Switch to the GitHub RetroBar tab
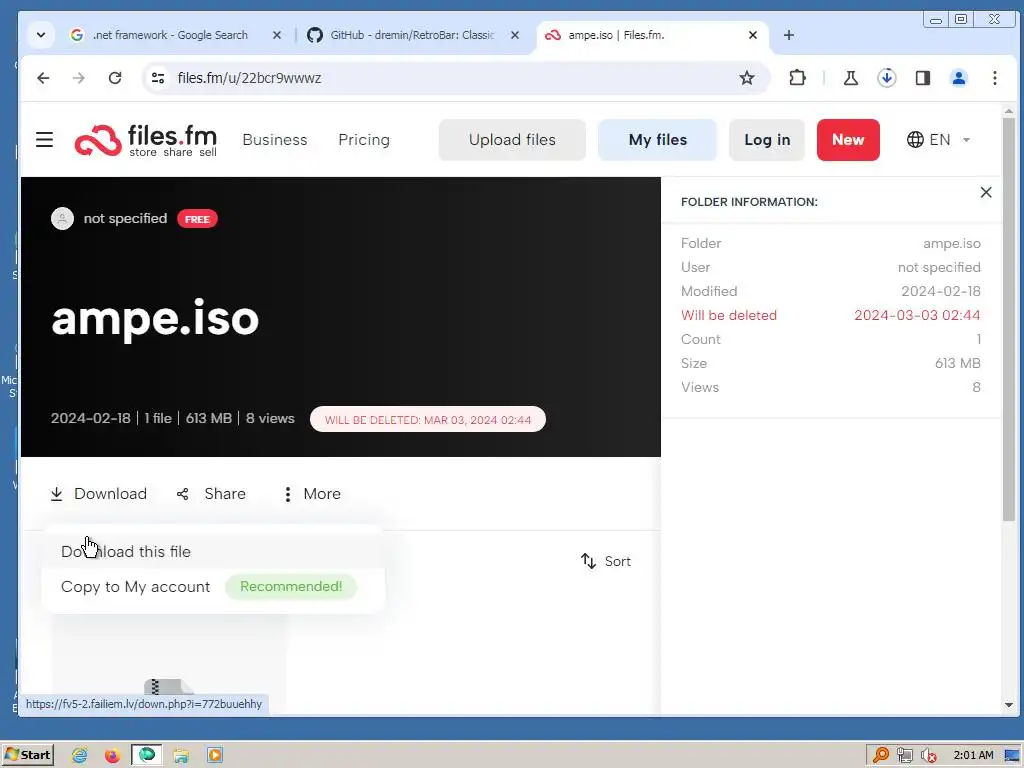This screenshot has height=768, width=1024. [411, 35]
